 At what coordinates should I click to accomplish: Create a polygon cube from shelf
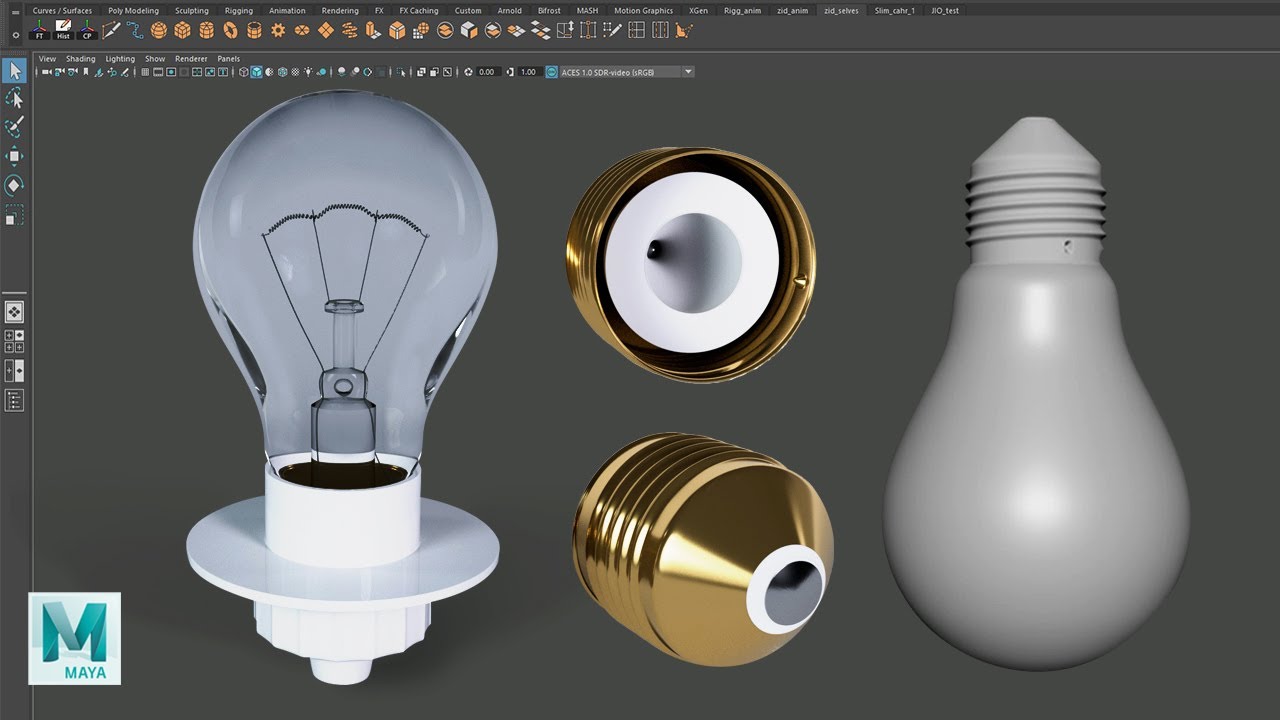[182, 30]
